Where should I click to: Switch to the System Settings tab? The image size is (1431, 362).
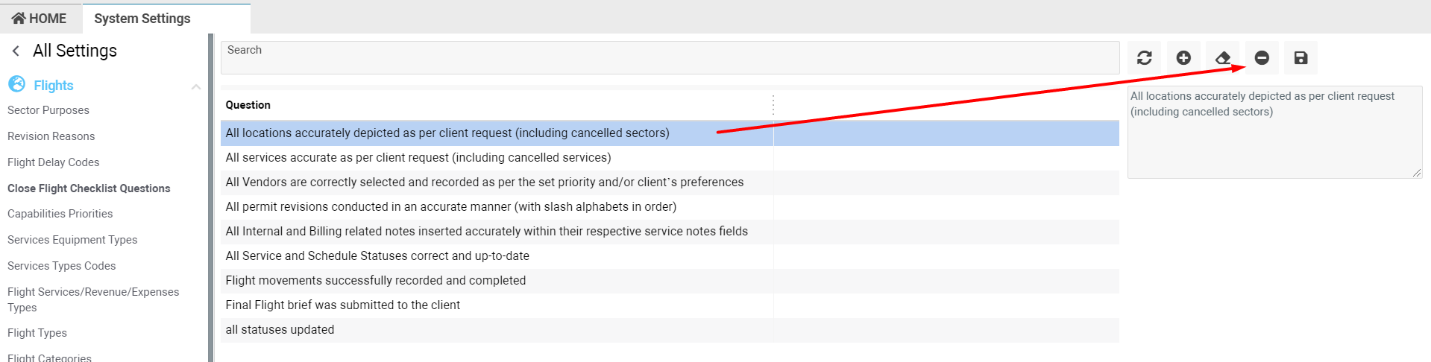point(142,18)
